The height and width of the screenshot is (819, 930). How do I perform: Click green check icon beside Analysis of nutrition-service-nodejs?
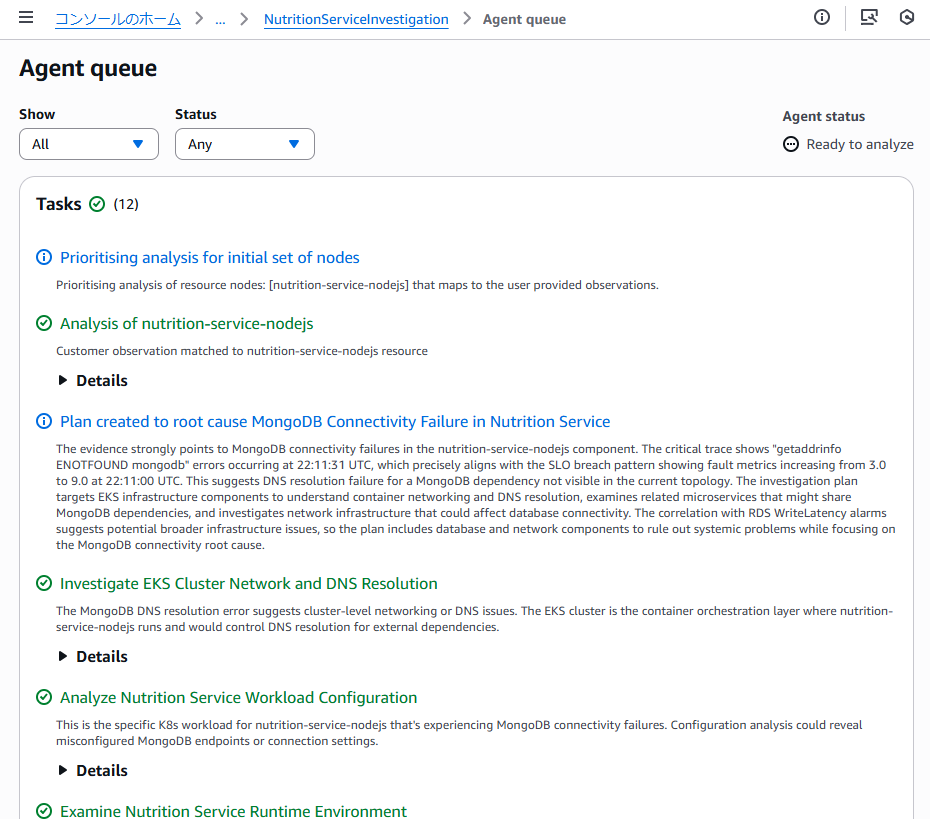44,323
